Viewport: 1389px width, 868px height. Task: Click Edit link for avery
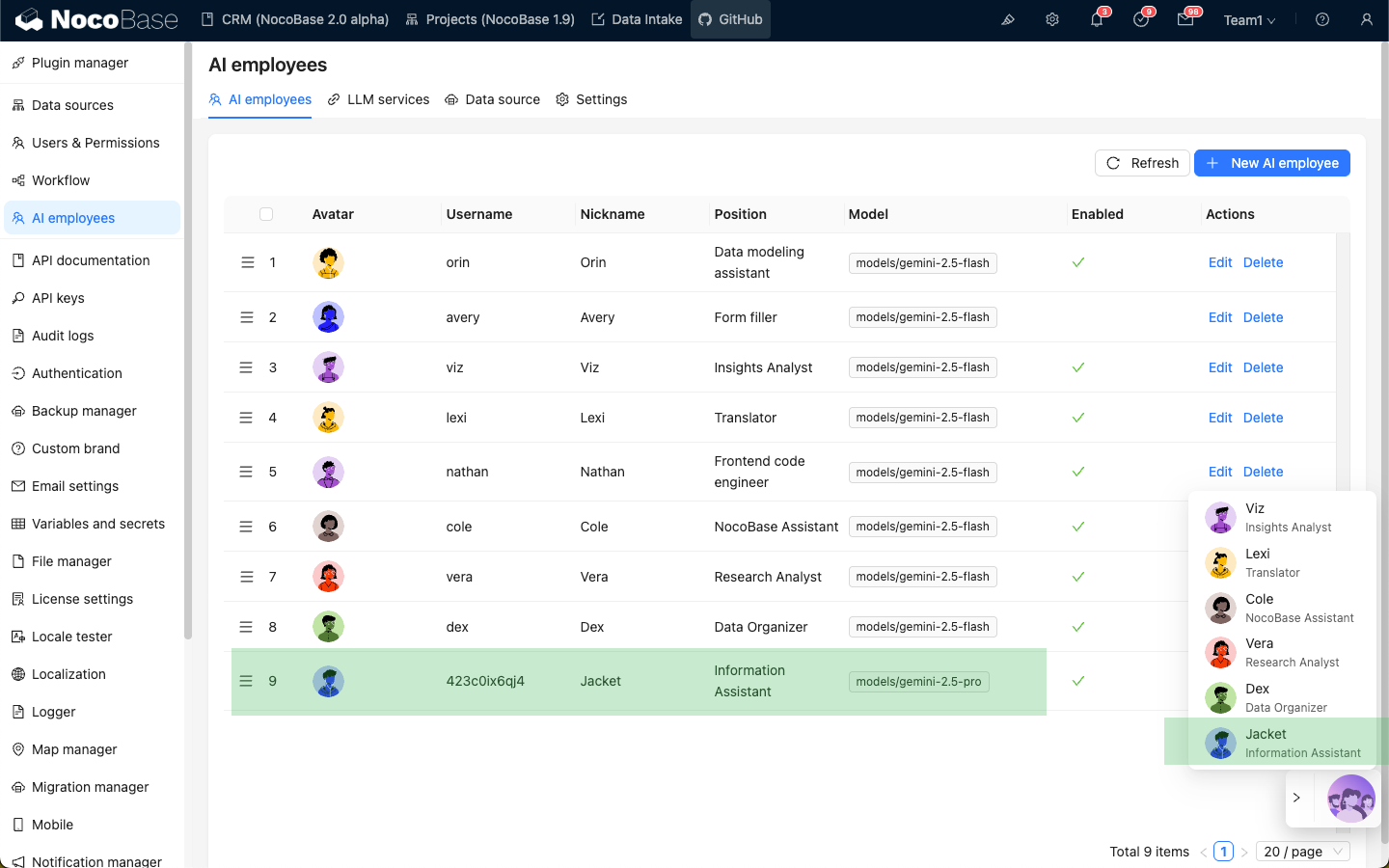[1220, 317]
